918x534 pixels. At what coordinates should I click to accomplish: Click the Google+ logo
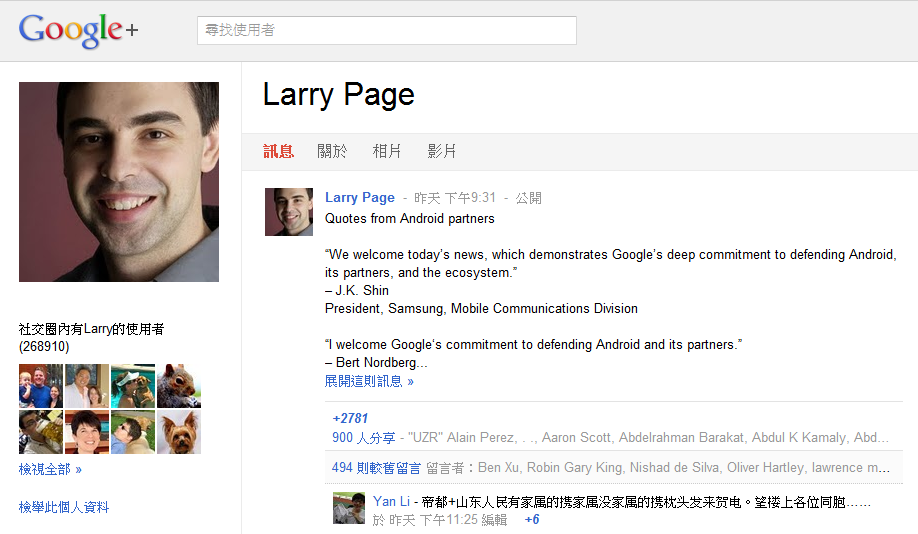click(78, 30)
